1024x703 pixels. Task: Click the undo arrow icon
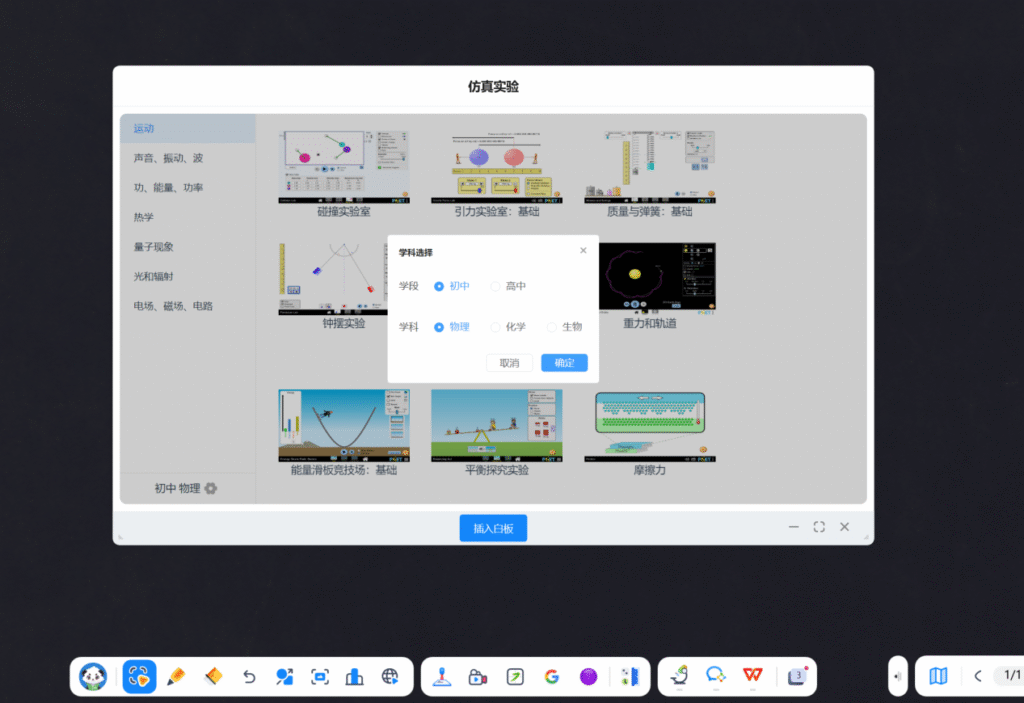point(249,677)
